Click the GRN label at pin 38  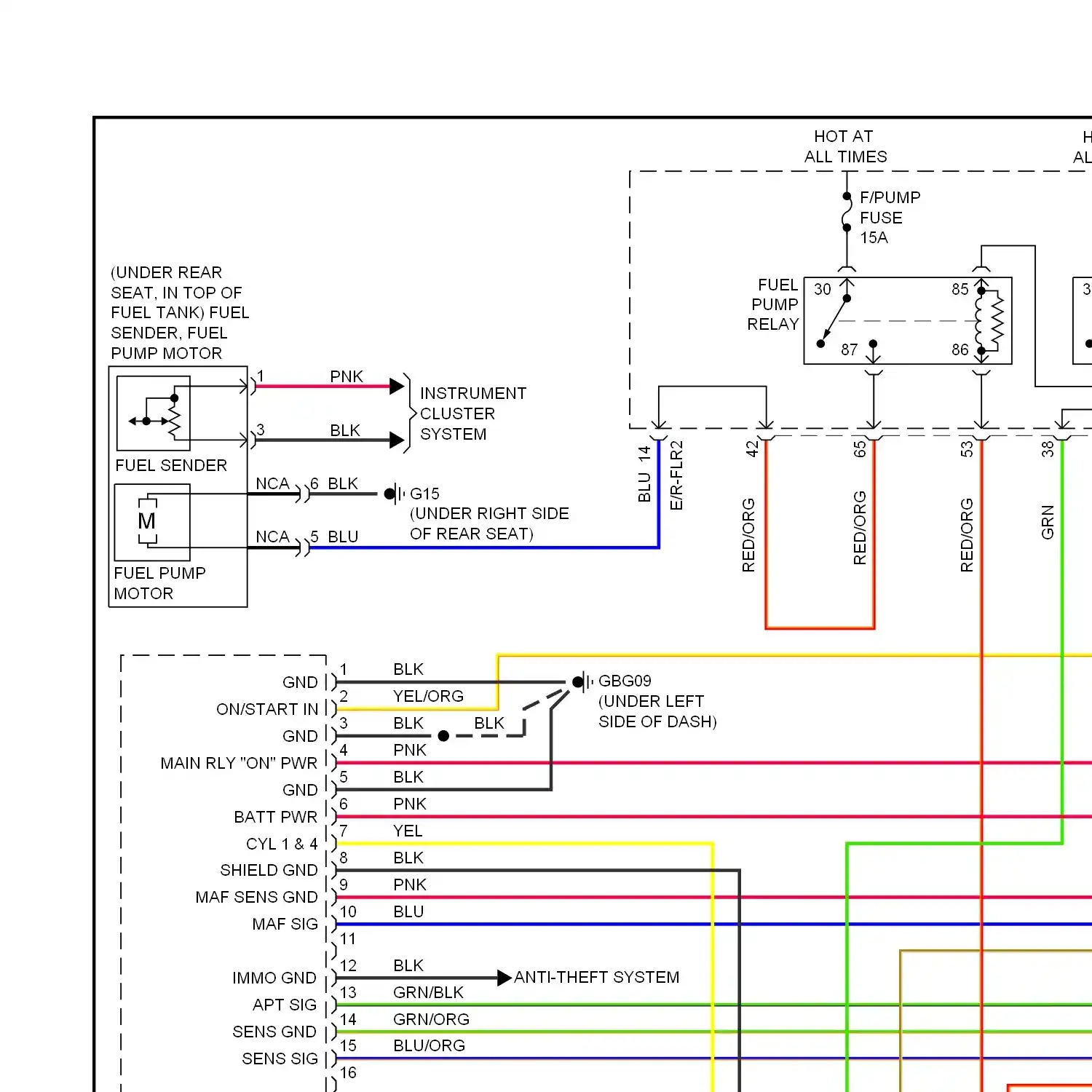tap(1048, 522)
